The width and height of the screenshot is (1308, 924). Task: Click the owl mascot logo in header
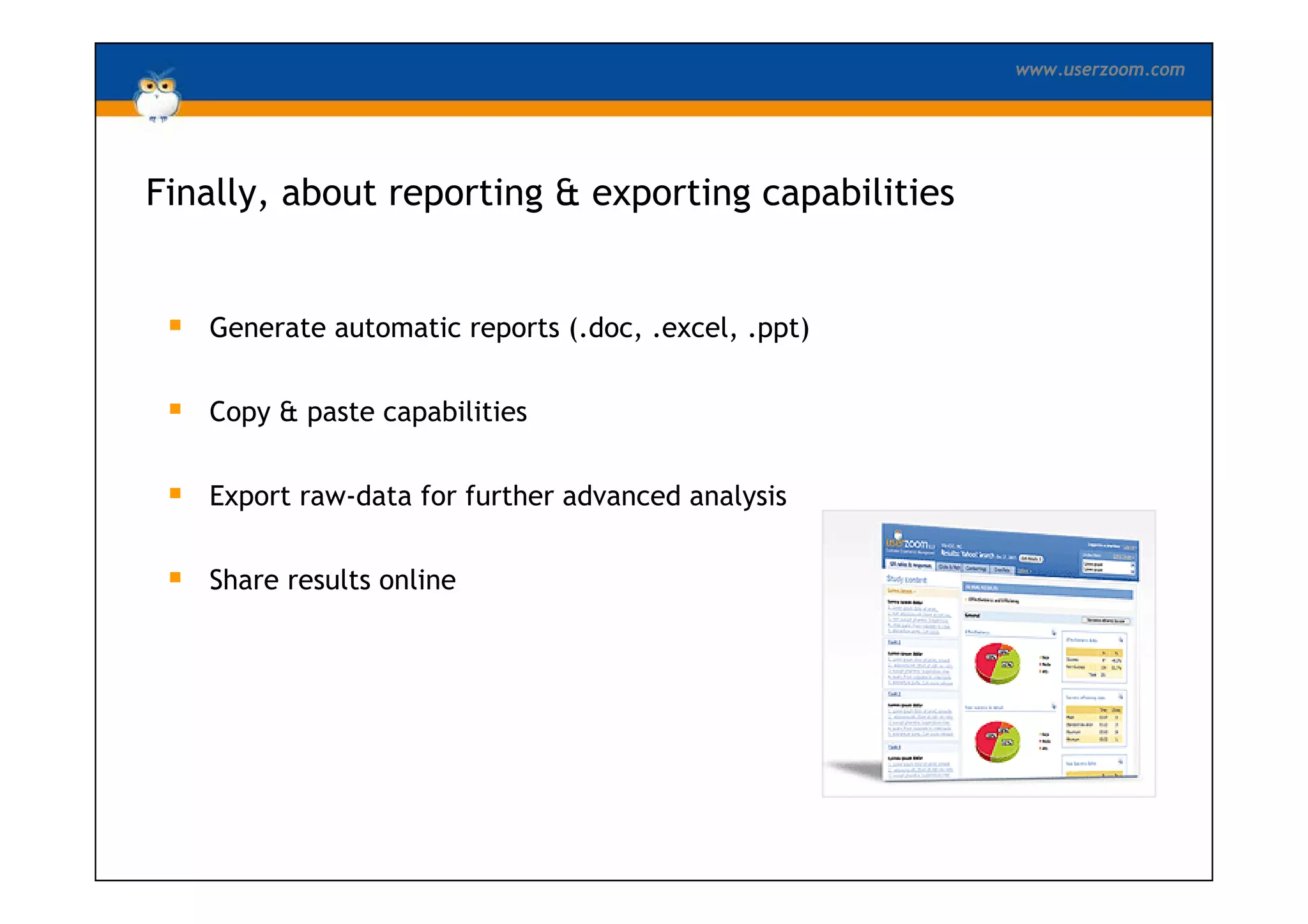157,97
